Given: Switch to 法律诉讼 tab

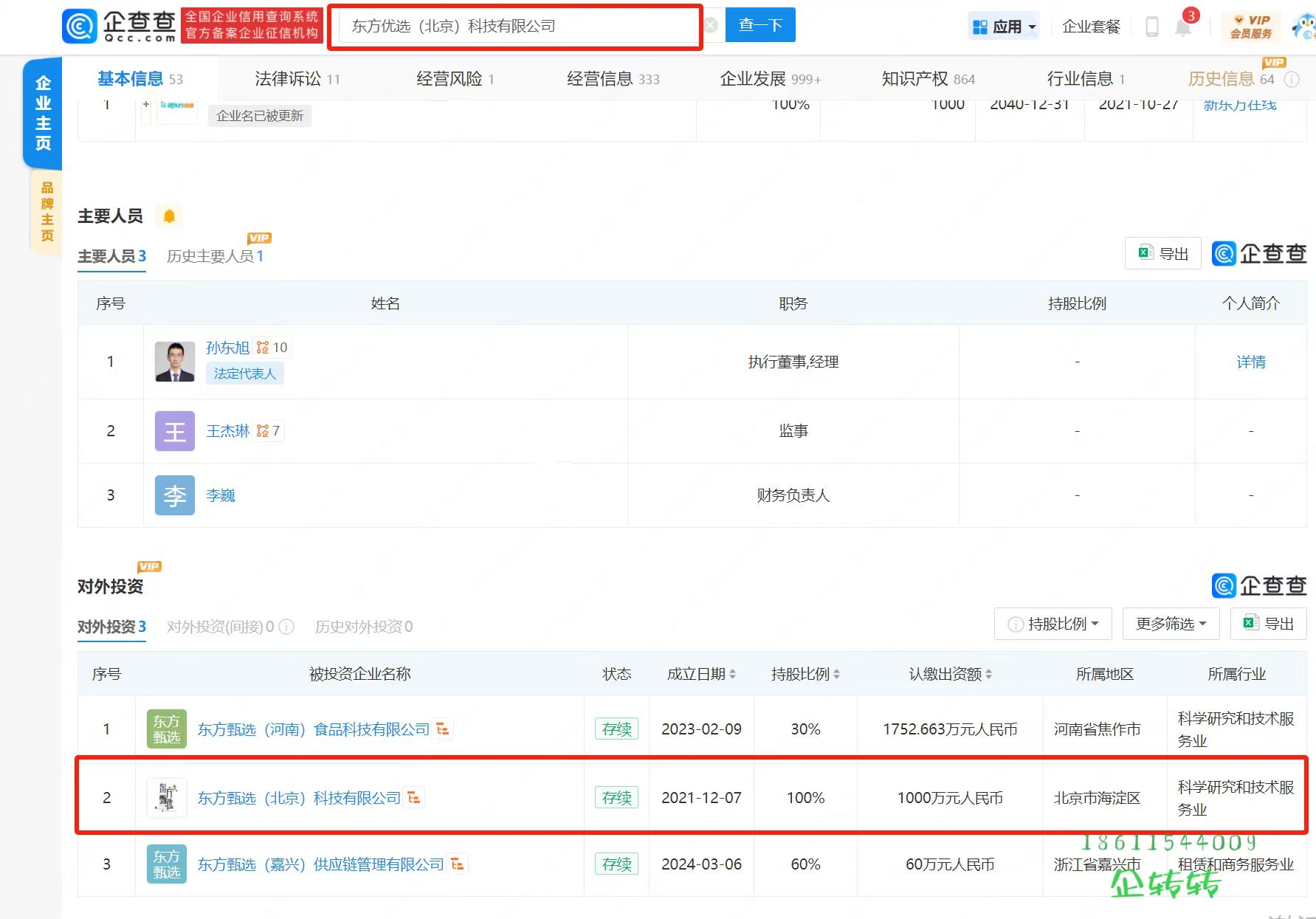Looking at the screenshot, I should pos(297,79).
